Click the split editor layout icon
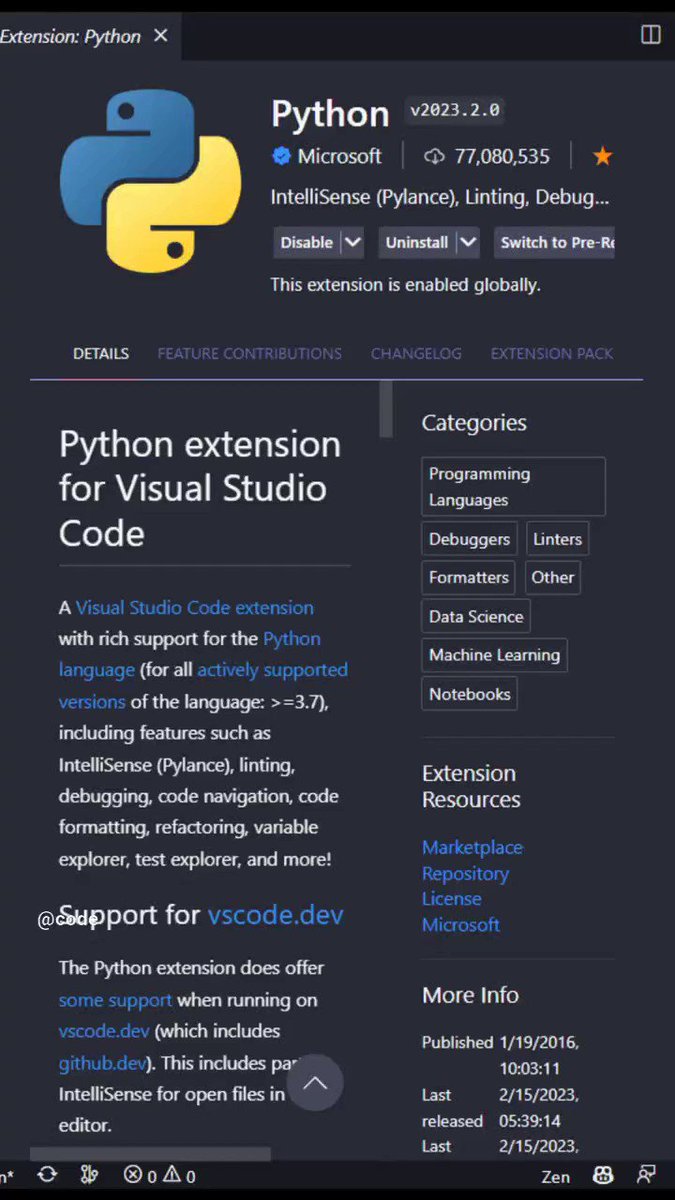Viewport: 675px width, 1200px height. point(650,35)
